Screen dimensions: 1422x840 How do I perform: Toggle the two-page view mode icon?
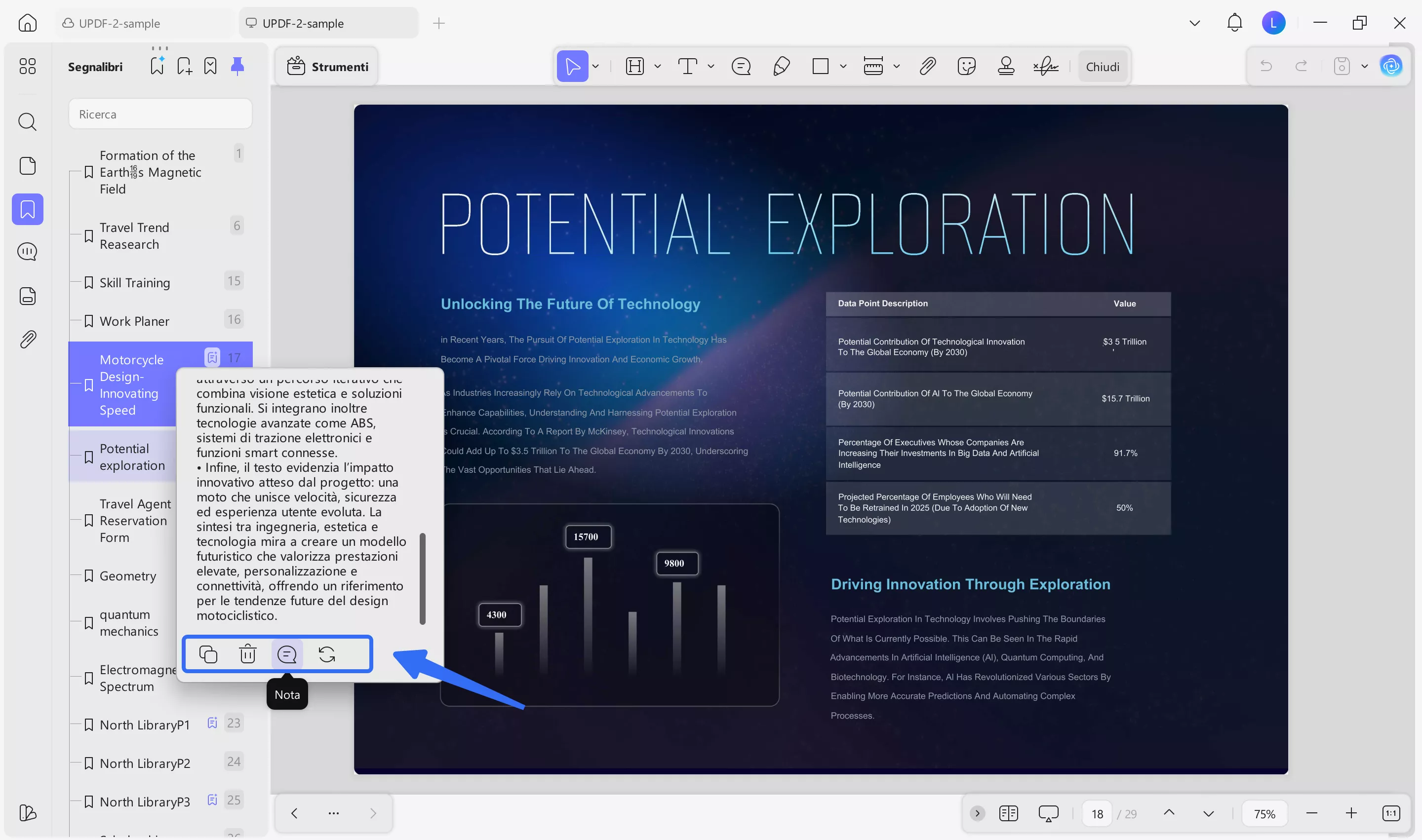point(1009,813)
